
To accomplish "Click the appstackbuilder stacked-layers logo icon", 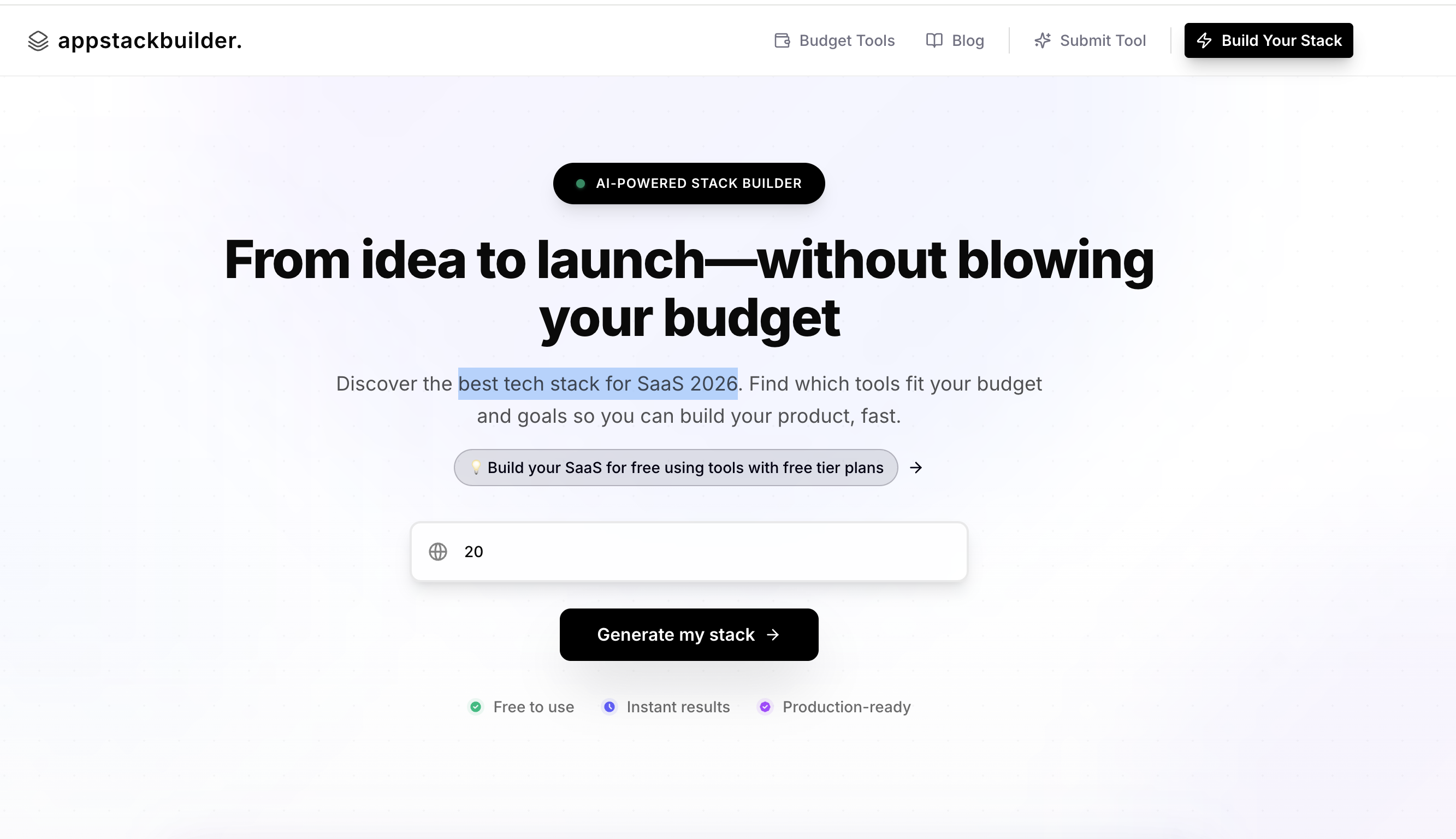I will pos(38,40).
